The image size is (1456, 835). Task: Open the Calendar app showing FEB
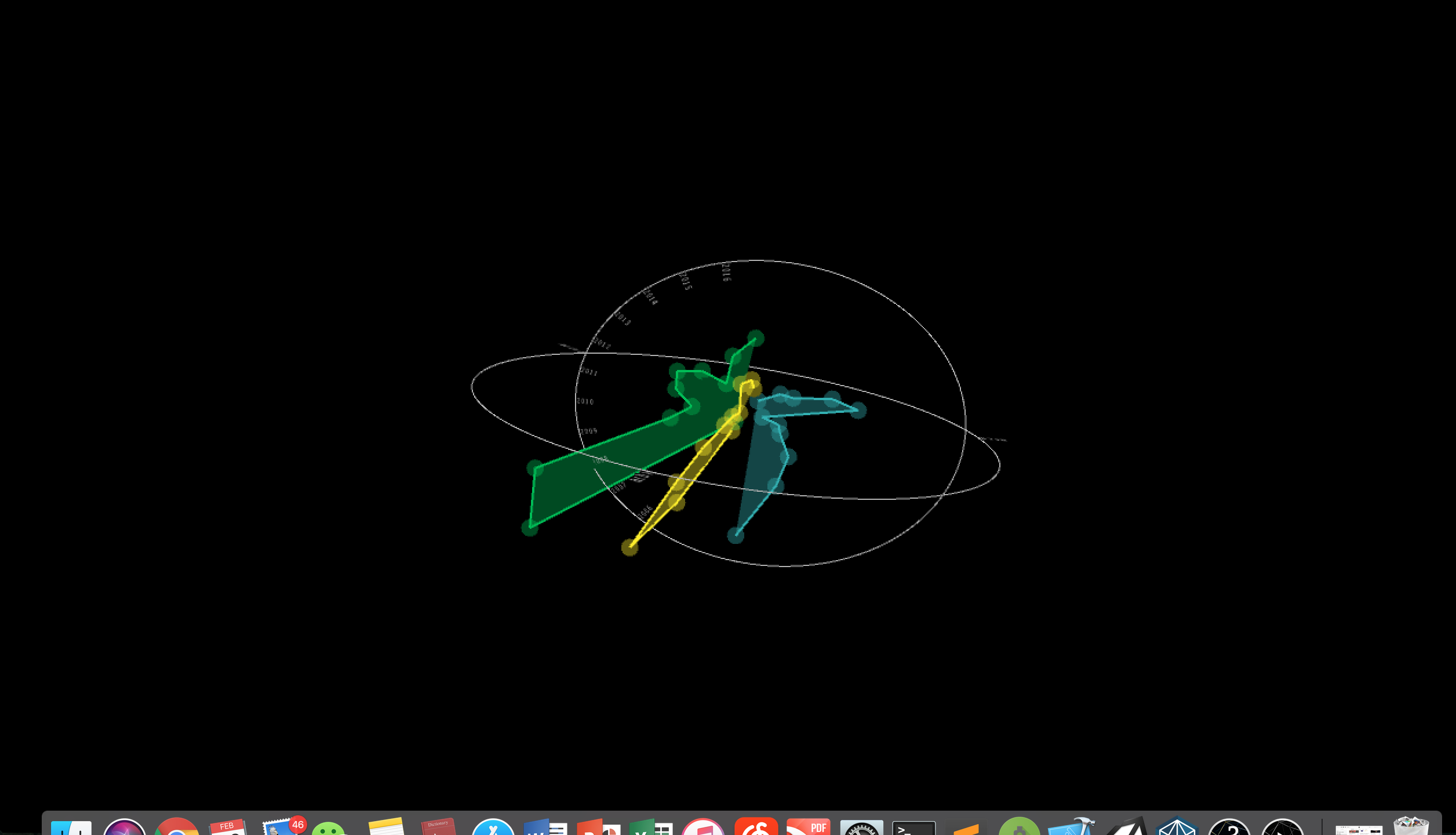[228, 827]
